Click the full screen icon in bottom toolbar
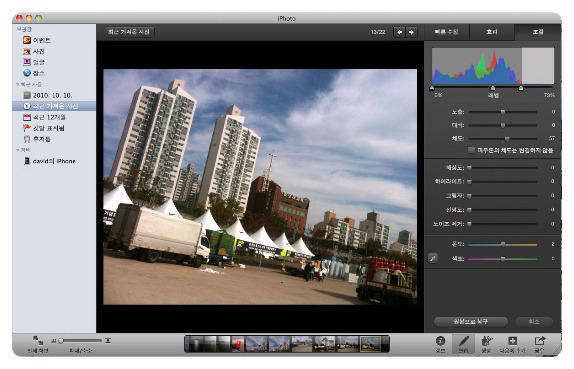 37,340
